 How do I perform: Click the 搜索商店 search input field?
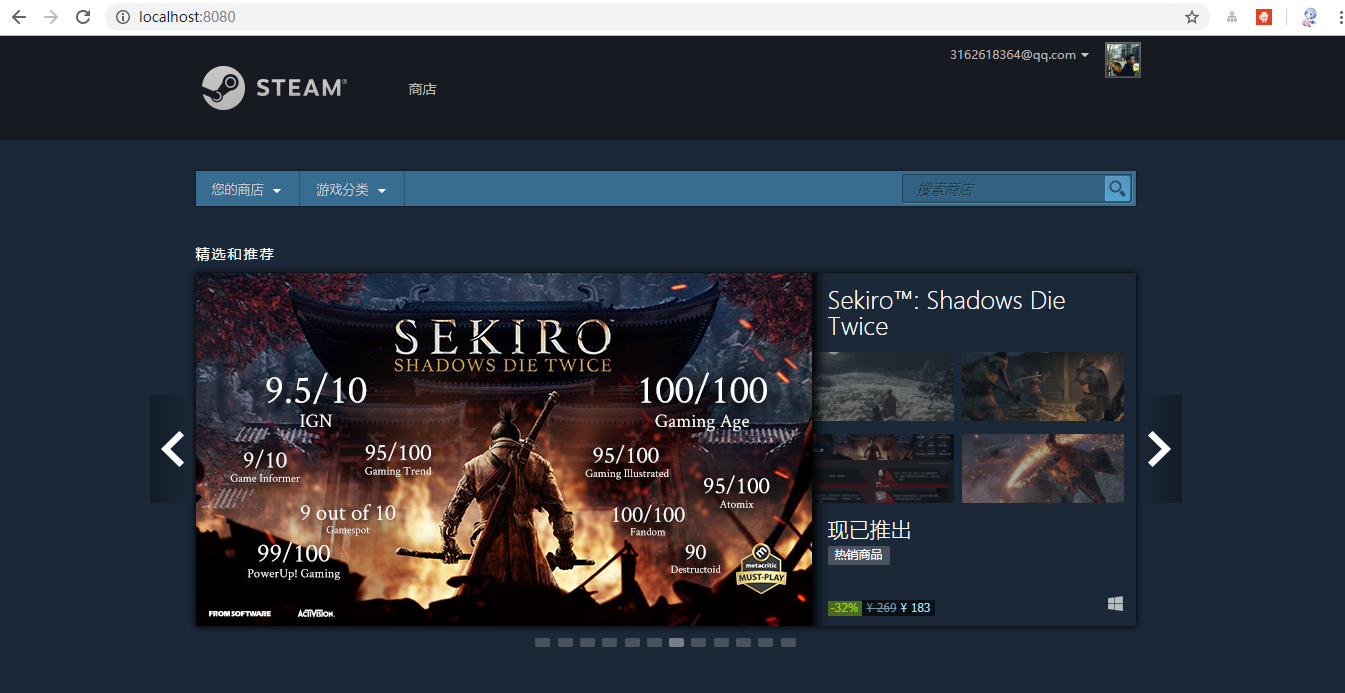1000,188
